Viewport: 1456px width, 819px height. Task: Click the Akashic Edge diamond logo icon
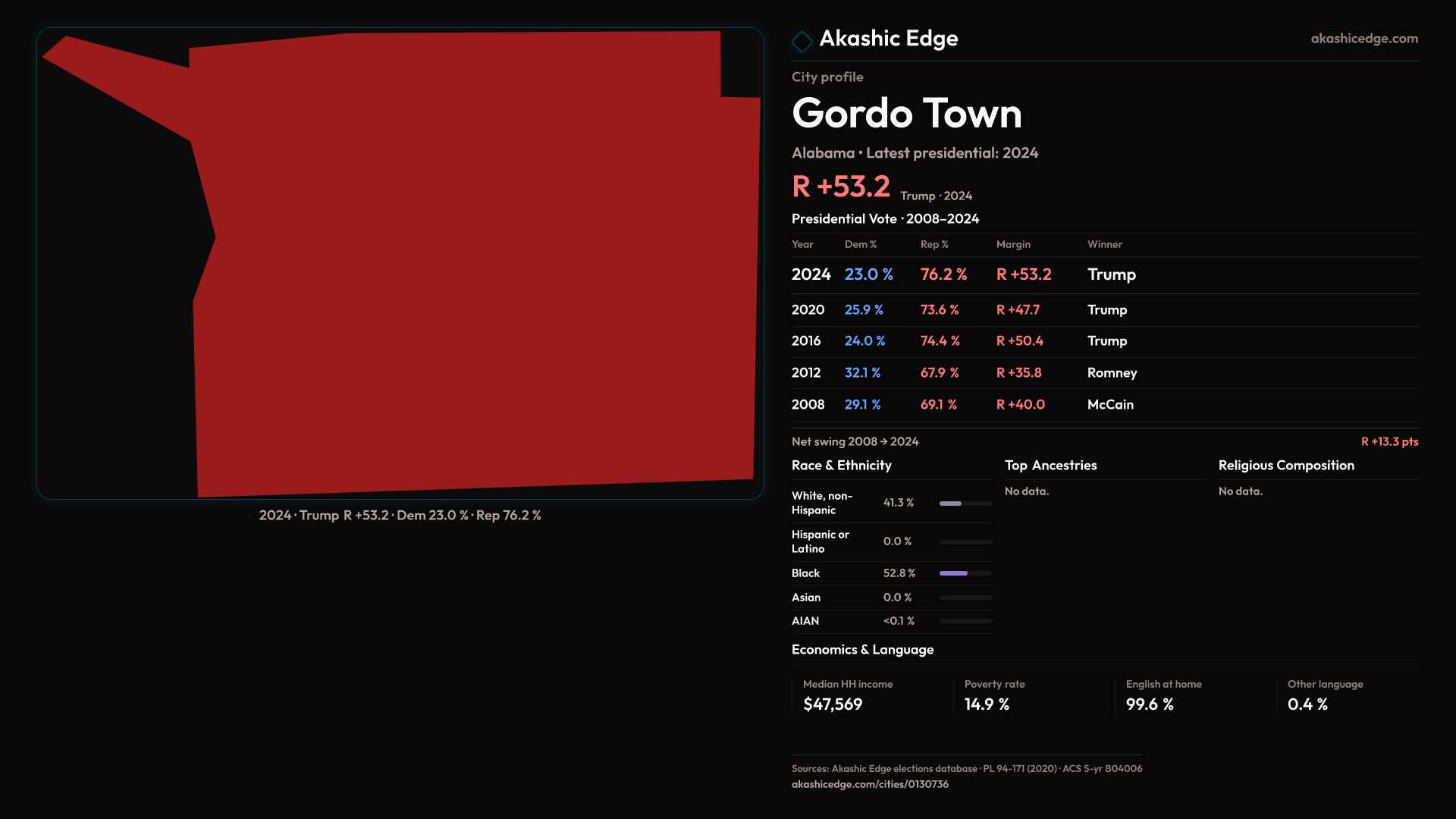[802, 41]
